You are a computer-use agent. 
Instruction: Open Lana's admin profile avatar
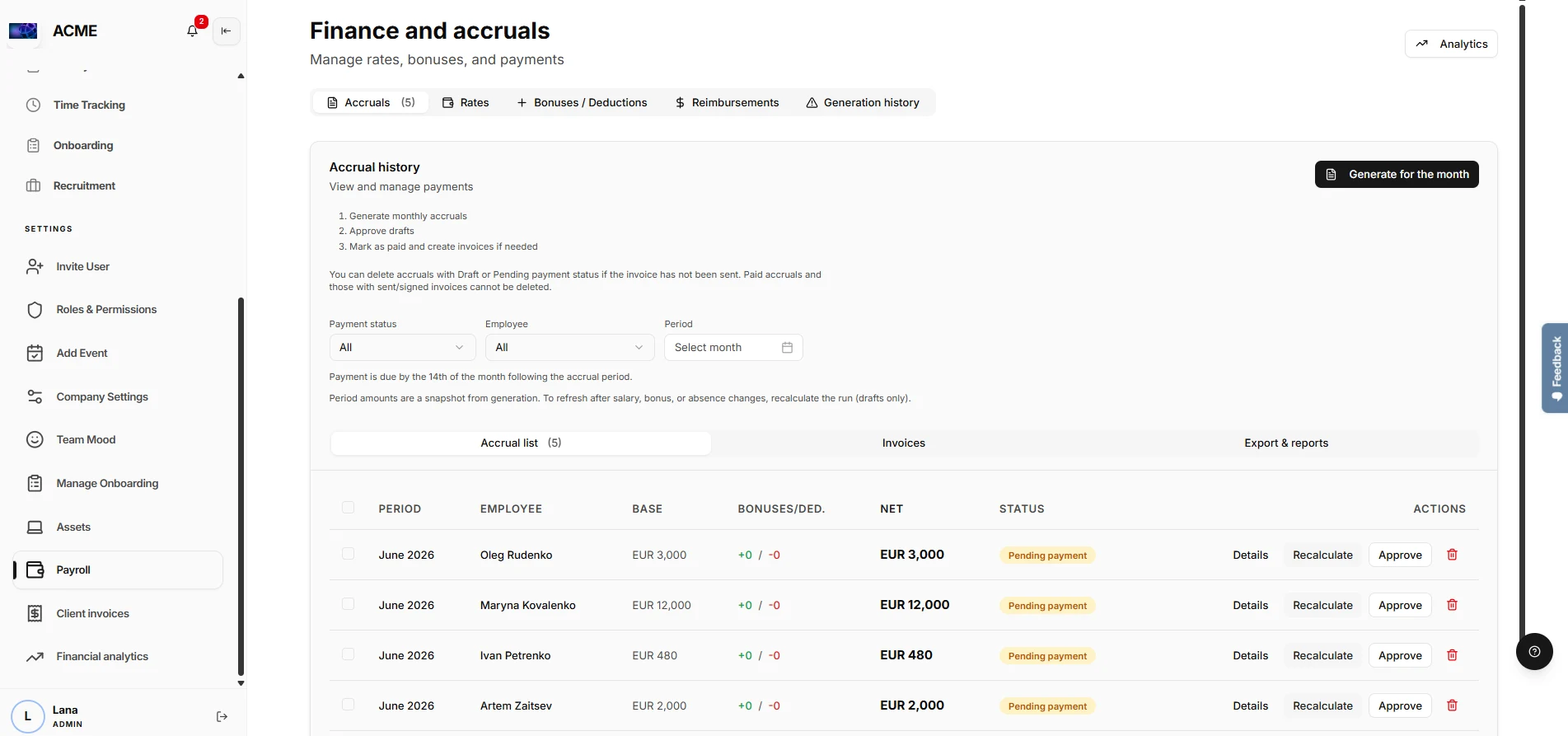27,716
